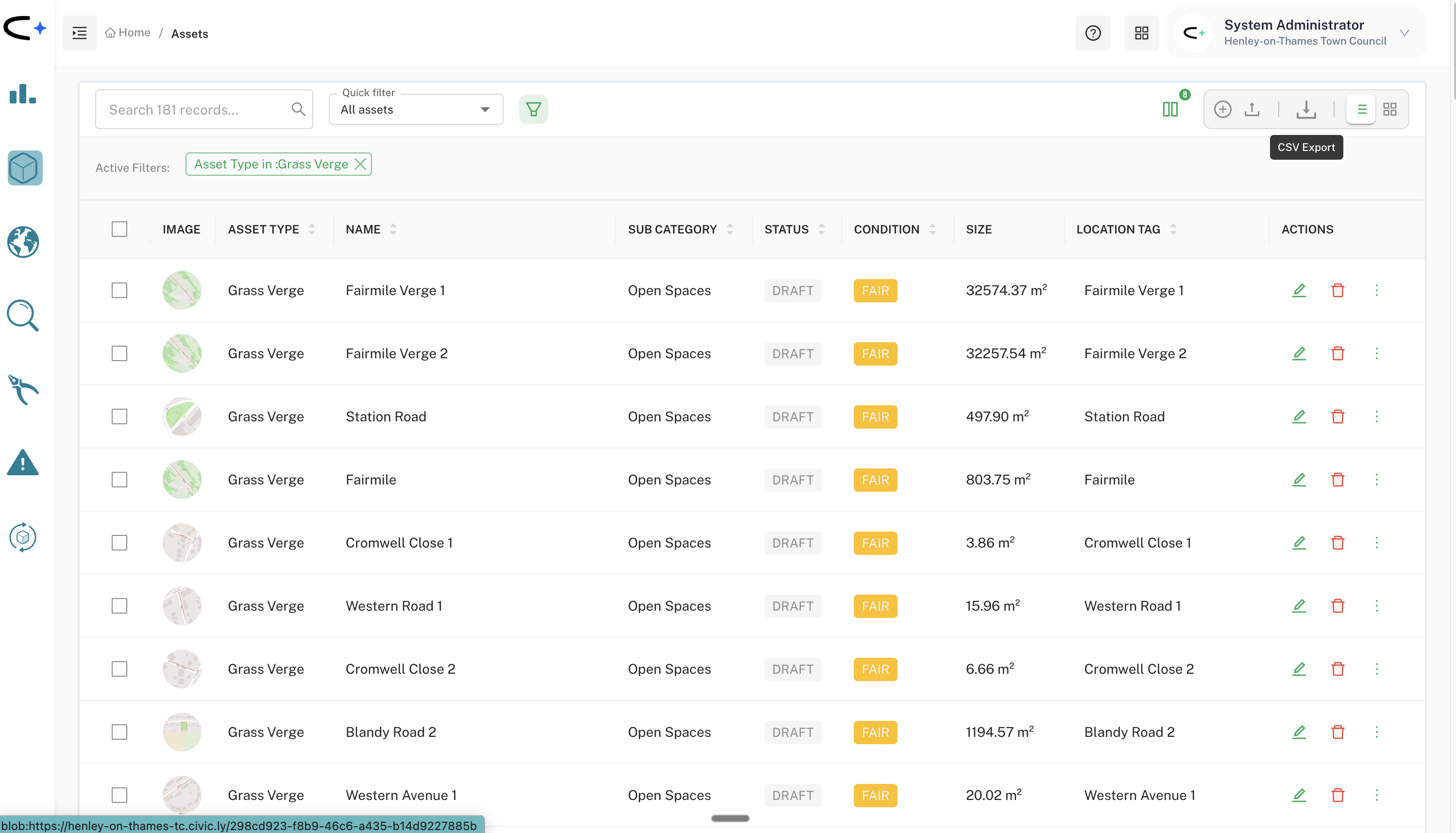Delete the Cromwell Close 1 asset
Viewport: 1456px width, 833px height.
point(1337,542)
